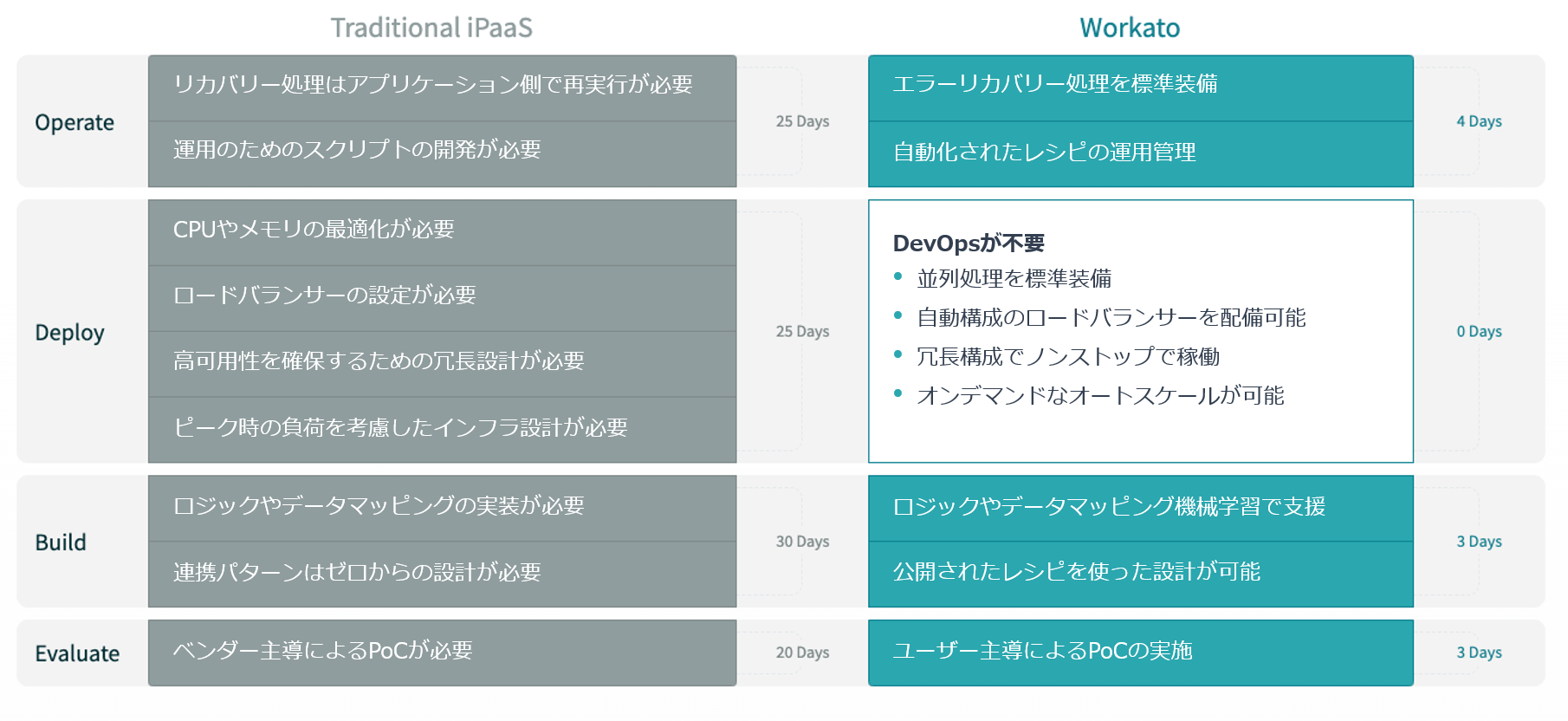
Task: Select the 'Operate' row label
Action: (x=75, y=122)
